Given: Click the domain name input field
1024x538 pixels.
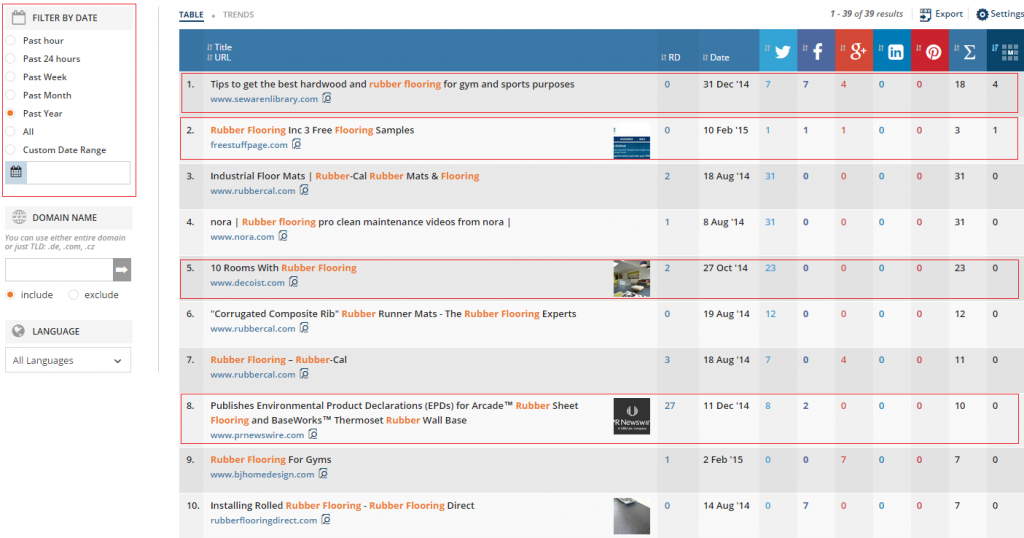Looking at the screenshot, I should click(x=58, y=269).
